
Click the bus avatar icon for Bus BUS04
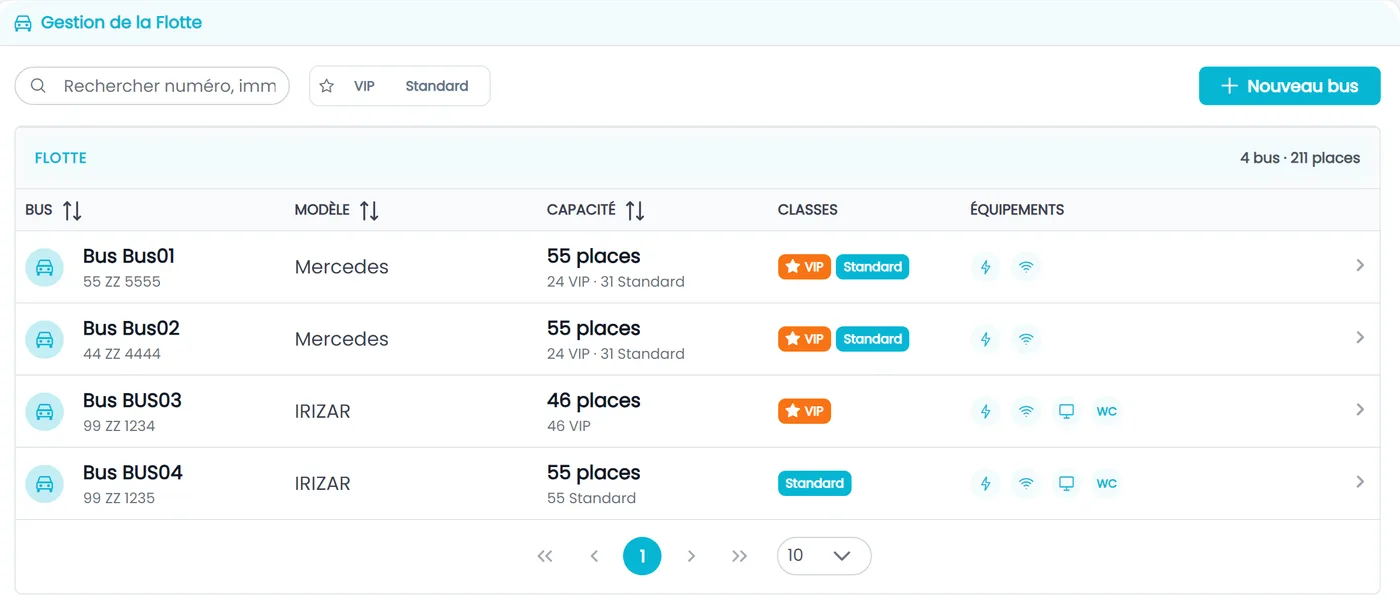point(44,483)
